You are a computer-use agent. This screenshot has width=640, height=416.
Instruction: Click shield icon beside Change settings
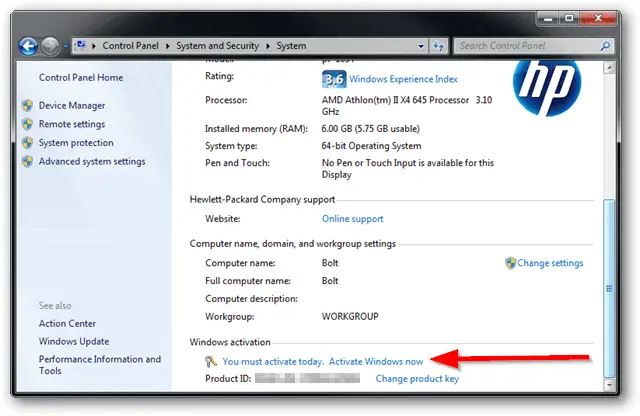(x=510, y=263)
